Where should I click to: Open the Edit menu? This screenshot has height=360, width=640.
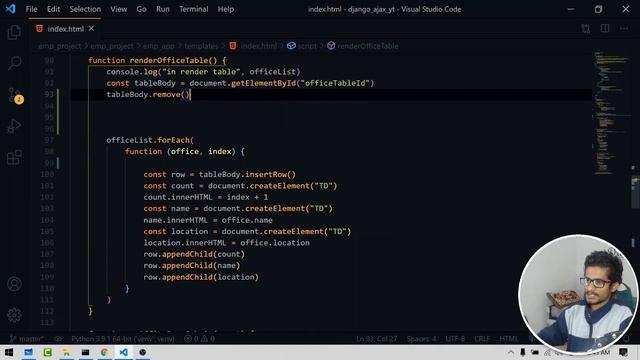coord(53,9)
